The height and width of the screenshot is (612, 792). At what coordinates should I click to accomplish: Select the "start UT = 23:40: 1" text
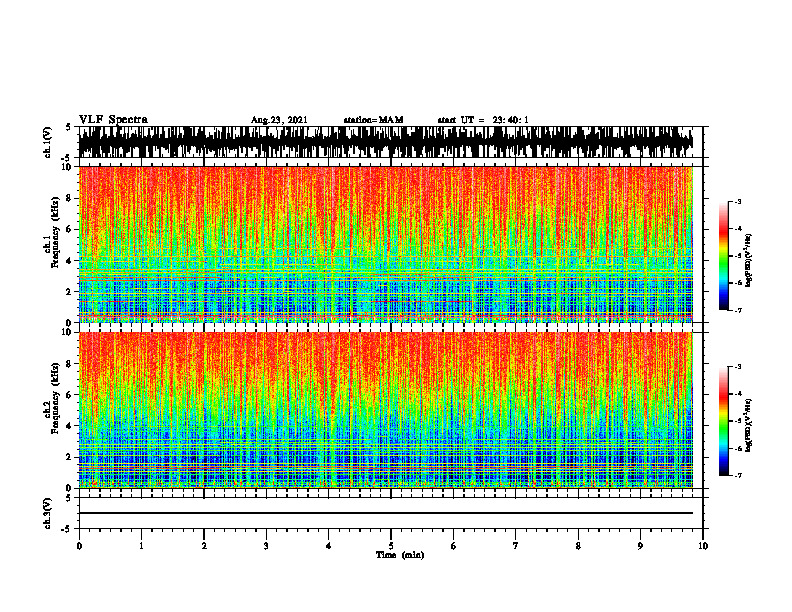point(483,120)
